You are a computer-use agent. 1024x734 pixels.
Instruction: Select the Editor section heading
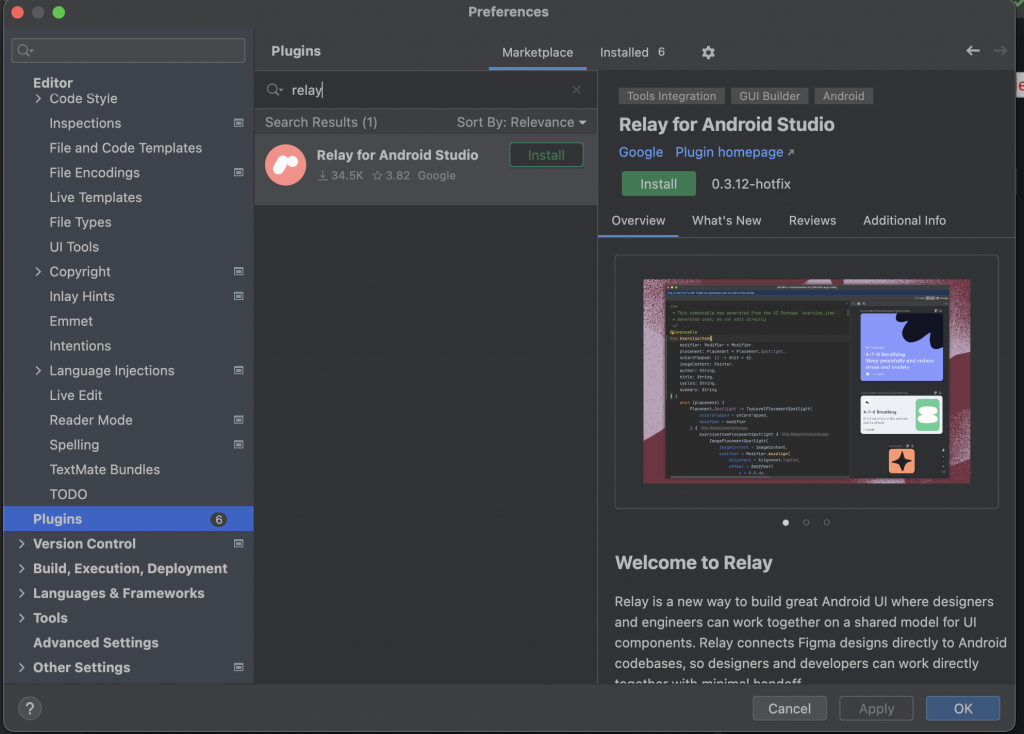52,83
